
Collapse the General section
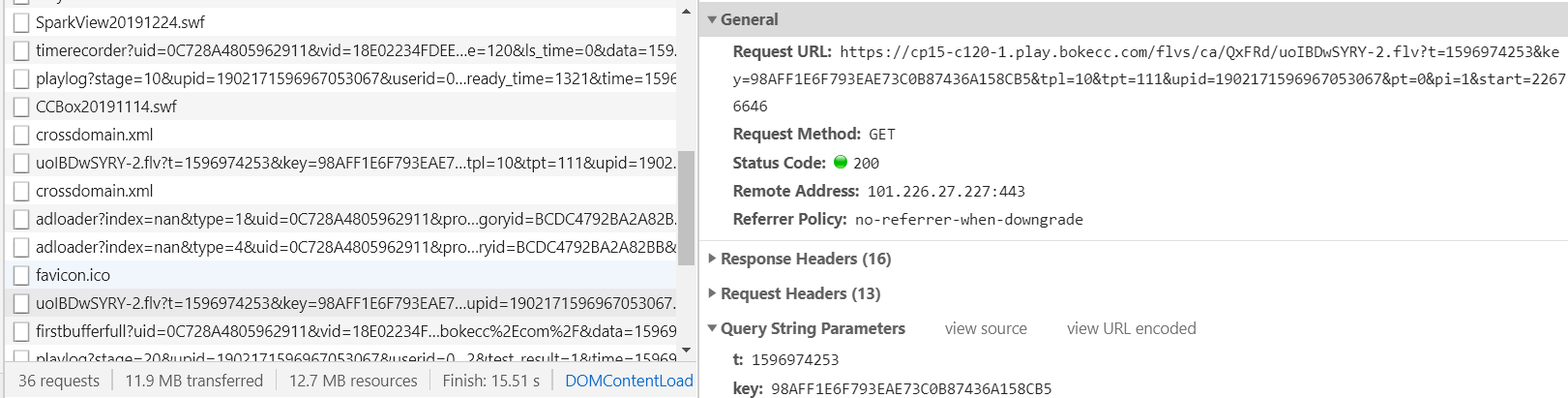click(x=713, y=19)
